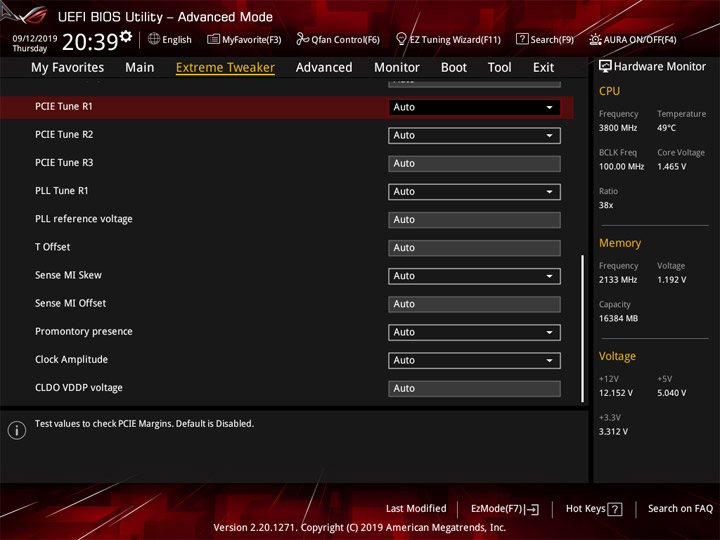Viewport: 720px width, 540px height.
Task: Click the Hardware Monitor screen icon
Action: (605, 67)
